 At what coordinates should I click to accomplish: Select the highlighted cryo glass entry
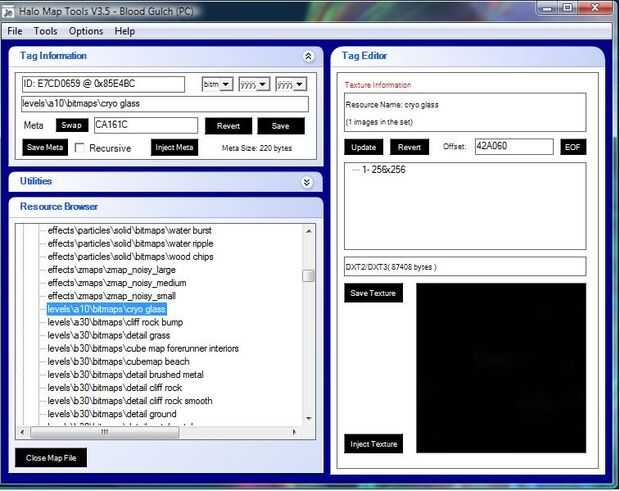click(107, 309)
